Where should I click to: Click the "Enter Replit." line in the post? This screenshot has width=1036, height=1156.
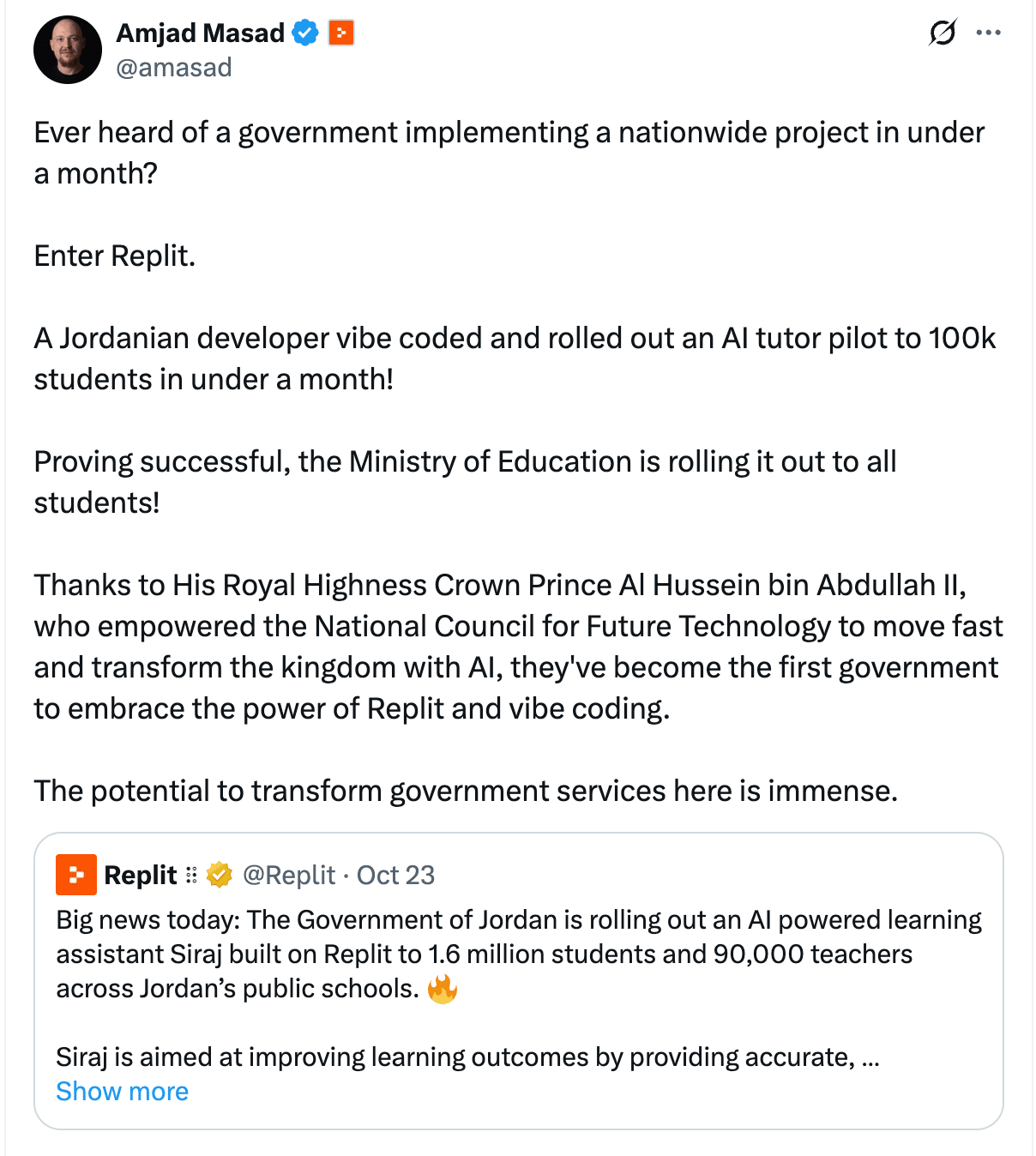click(x=115, y=256)
